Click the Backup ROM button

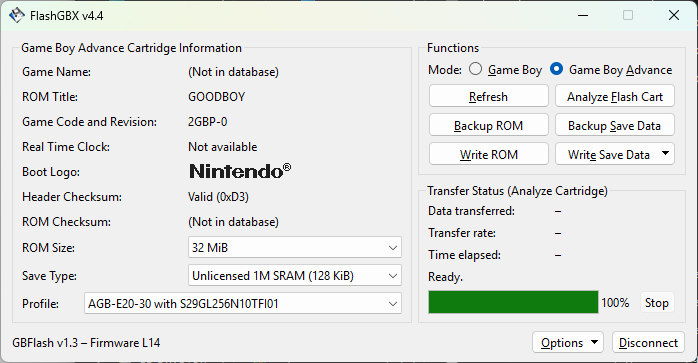(x=488, y=125)
